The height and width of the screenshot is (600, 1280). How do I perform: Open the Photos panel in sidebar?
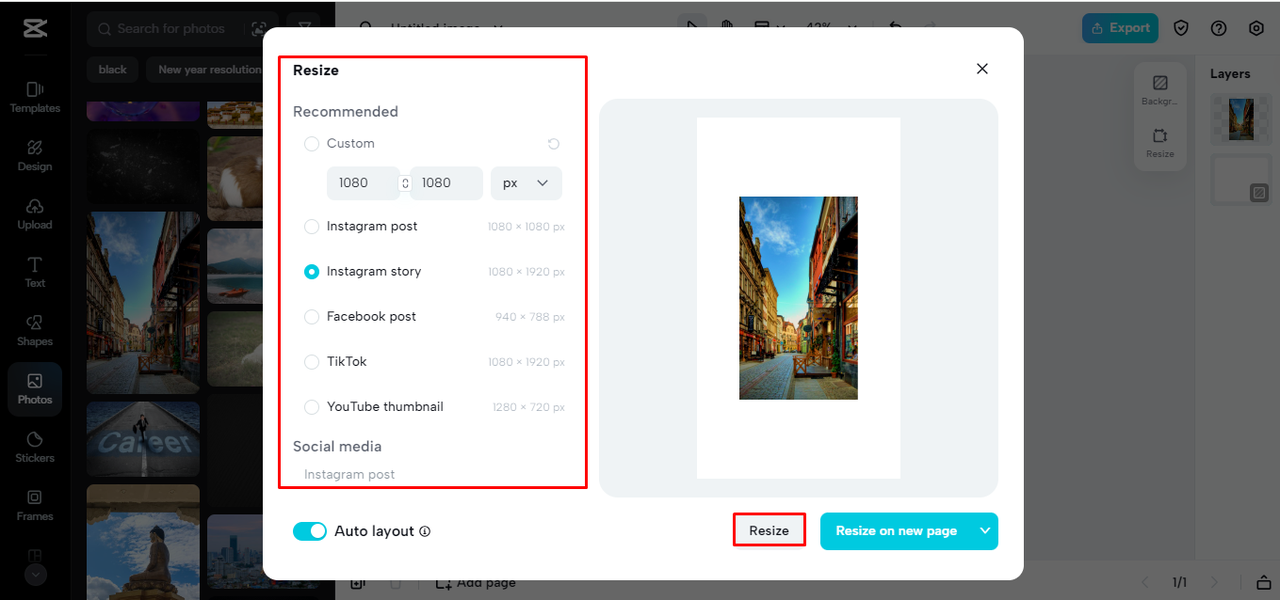pos(35,389)
